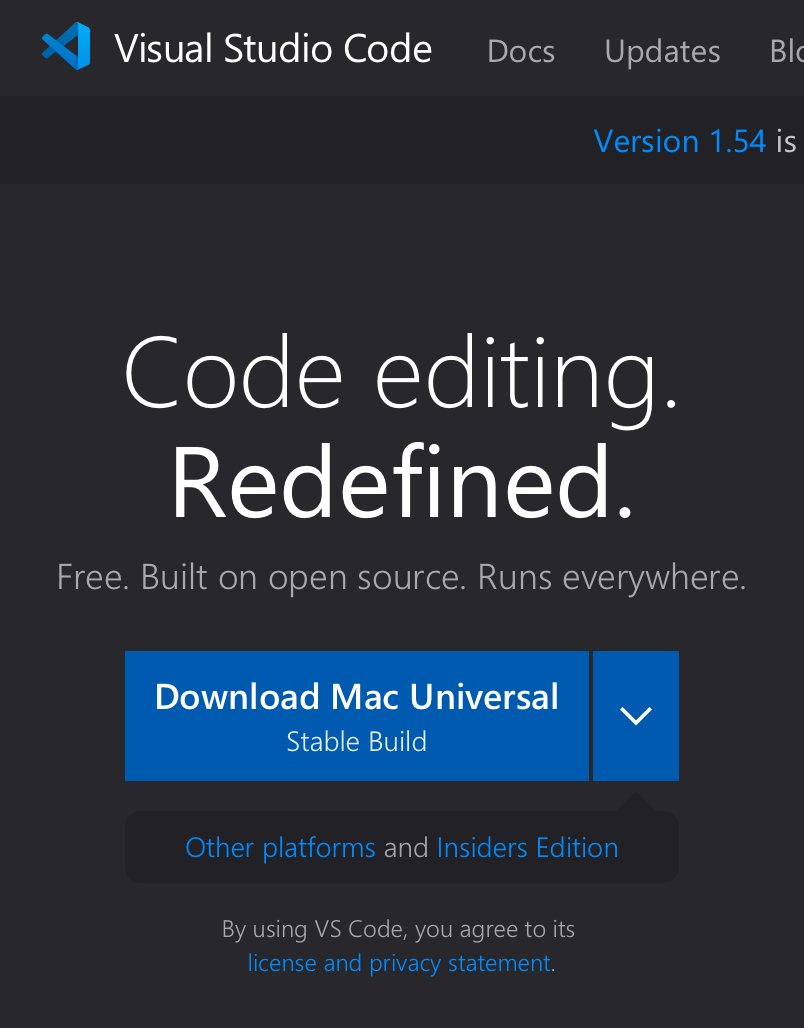Open the Version 1.54 release link
Viewport: 804px width, 1028px height.
[679, 141]
